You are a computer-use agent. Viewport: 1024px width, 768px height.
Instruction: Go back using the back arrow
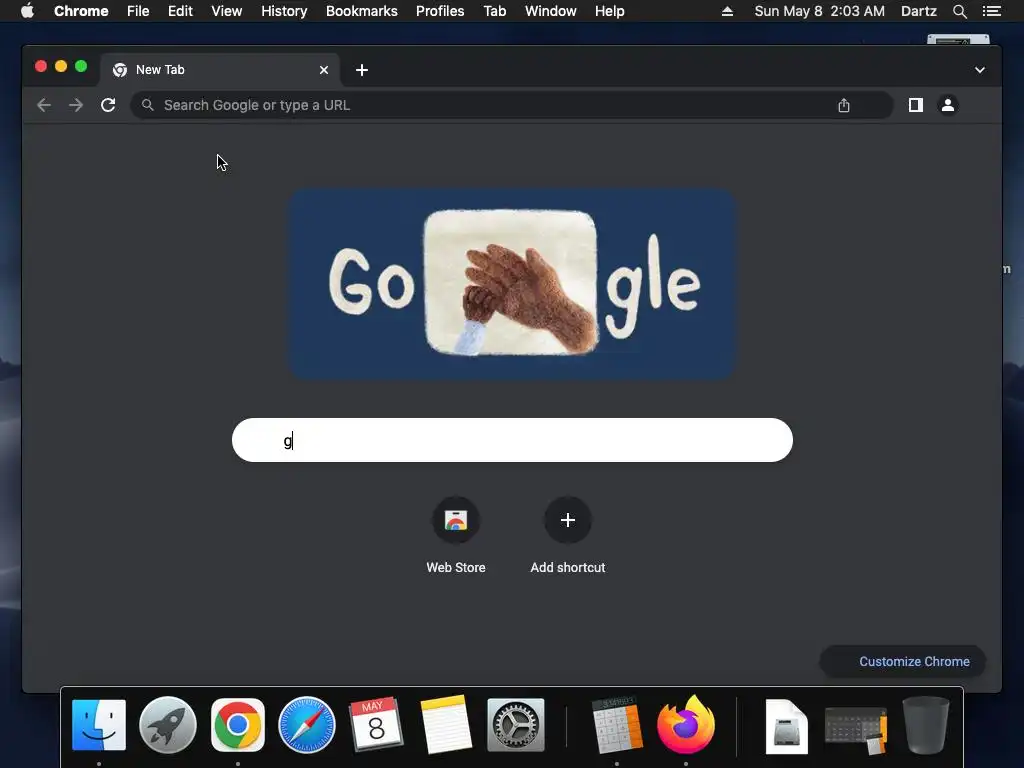[44, 105]
